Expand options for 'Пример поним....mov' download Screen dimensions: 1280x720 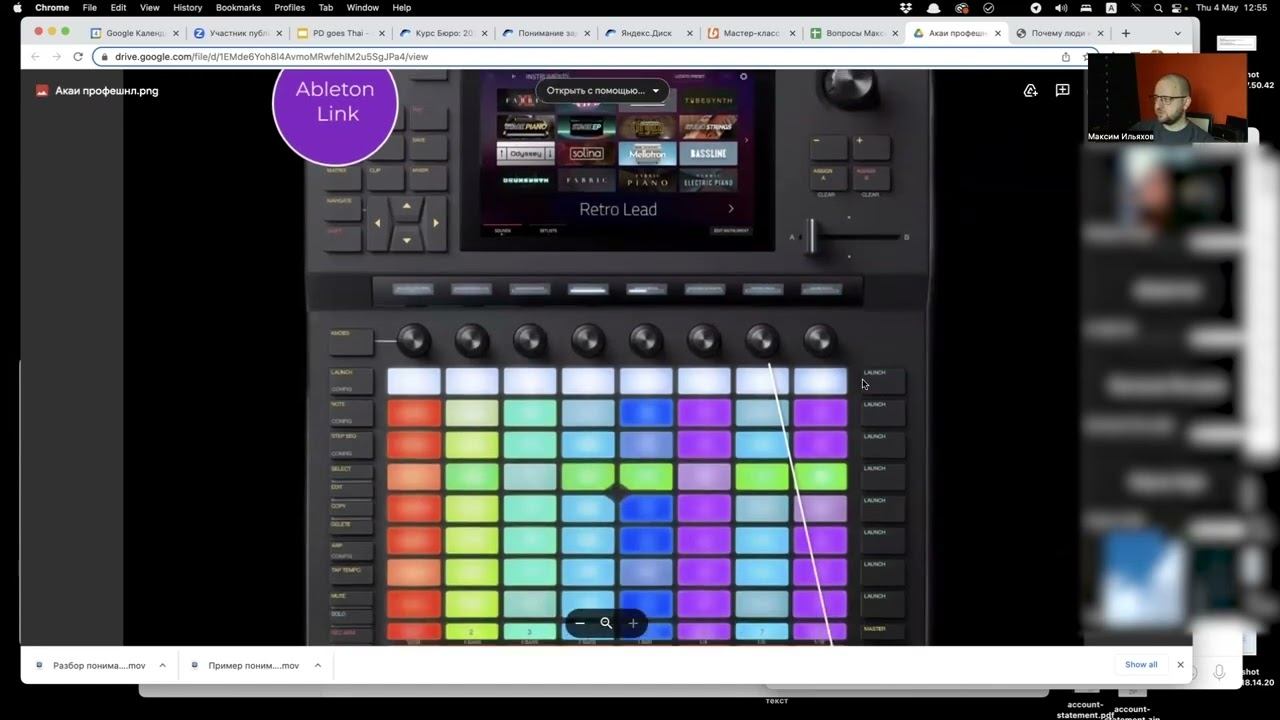pyautogui.click(x=318, y=665)
